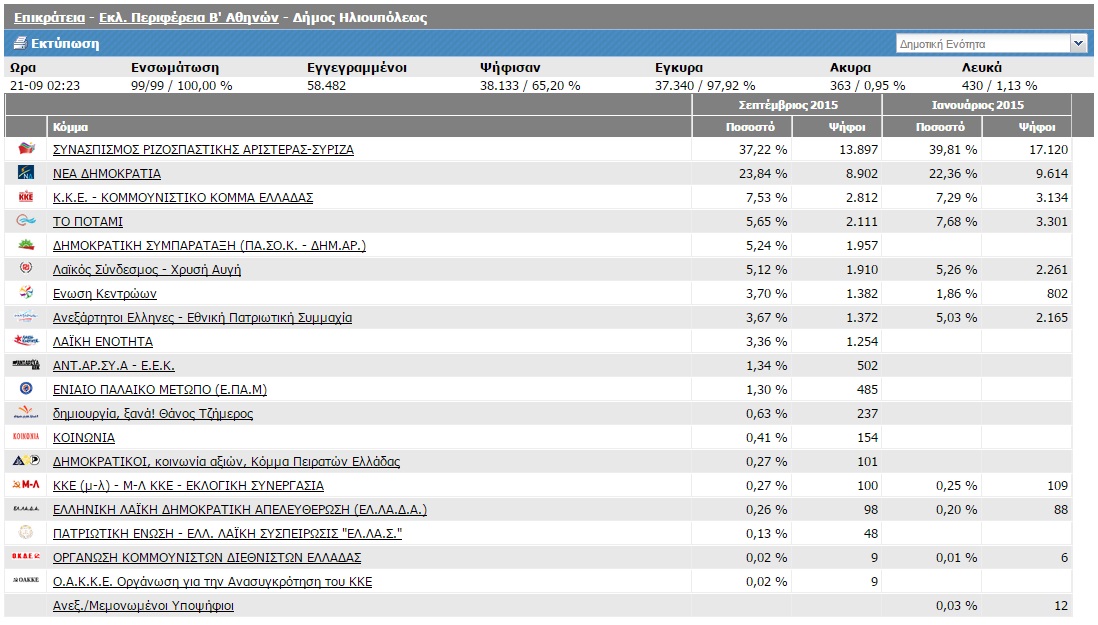
Task: Click the Δημιουργία ξανά logo icon
Action: [x=26, y=412]
